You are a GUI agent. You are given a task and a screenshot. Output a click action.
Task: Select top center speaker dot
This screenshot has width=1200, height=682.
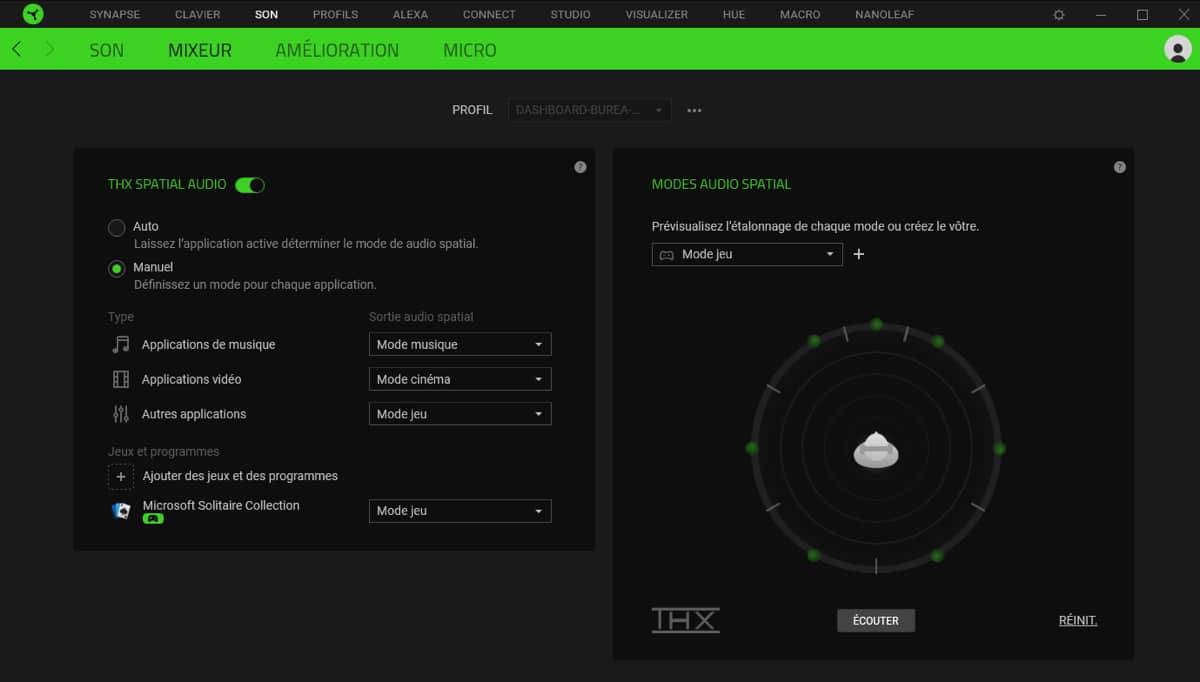click(x=876, y=324)
